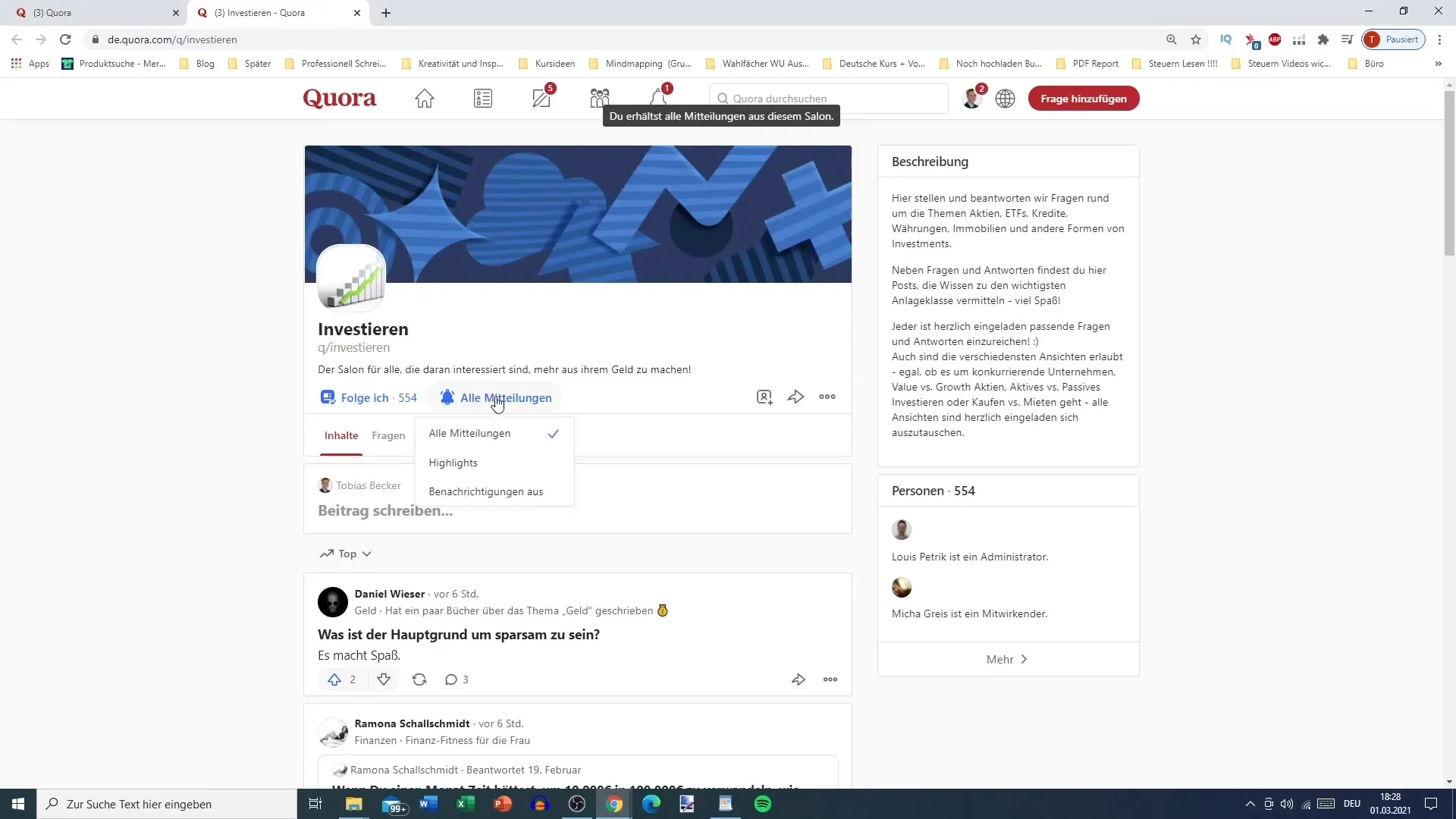Click the globe/language icon
Image resolution: width=1456 pixels, height=819 pixels.
(1004, 98)
